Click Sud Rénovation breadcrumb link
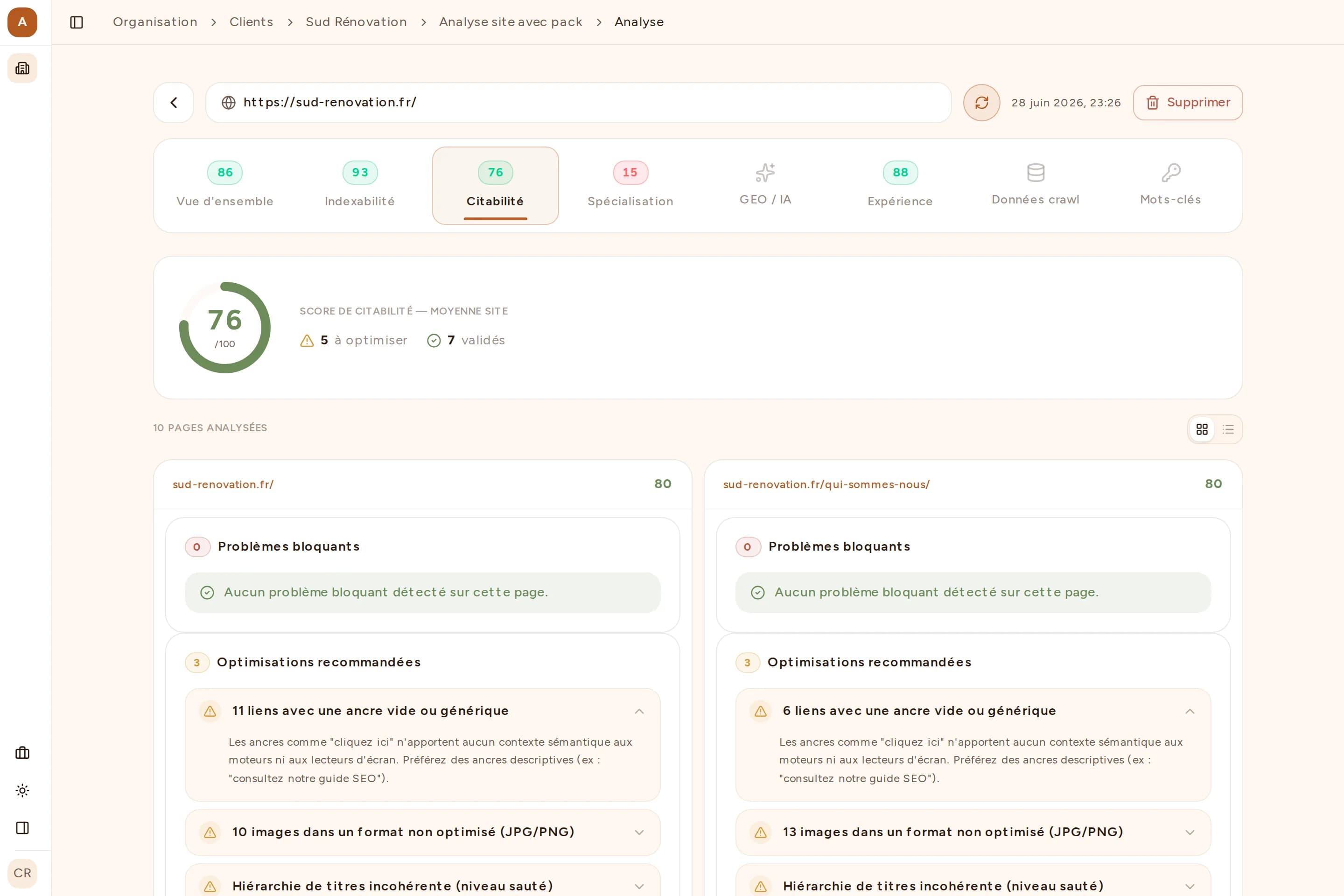The image size is (1344, 896). click(356, 22)
